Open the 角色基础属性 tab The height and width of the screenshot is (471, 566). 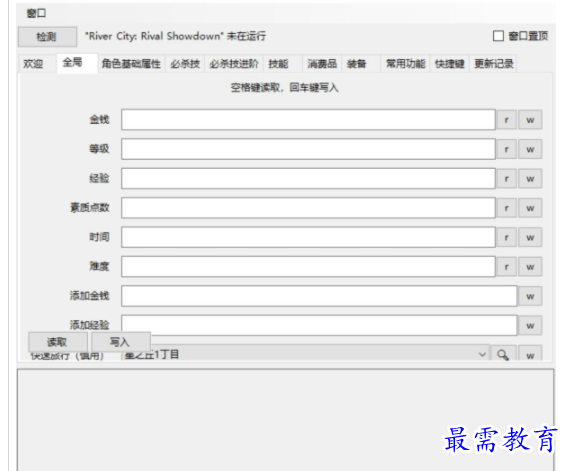131,64
